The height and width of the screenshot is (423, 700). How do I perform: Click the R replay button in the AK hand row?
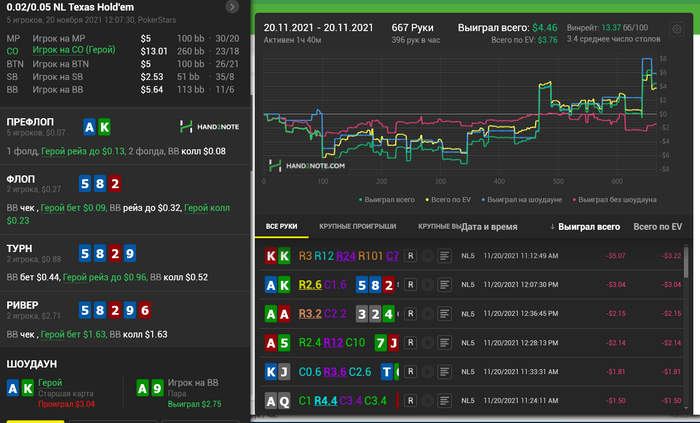click(410, 285)
